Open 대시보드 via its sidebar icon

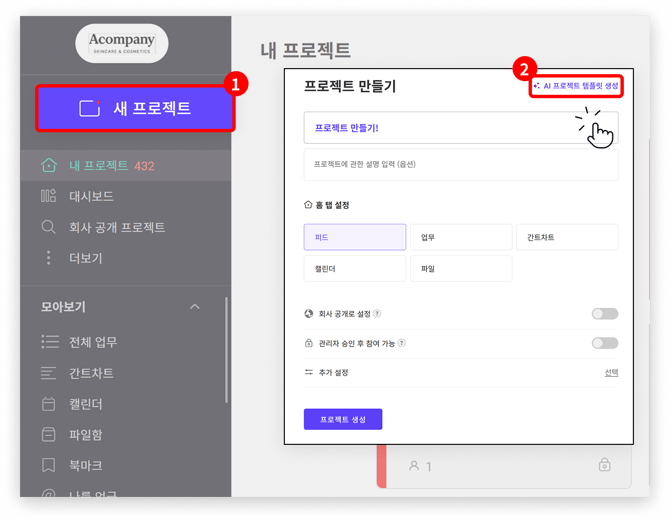(x=48, y=197)
